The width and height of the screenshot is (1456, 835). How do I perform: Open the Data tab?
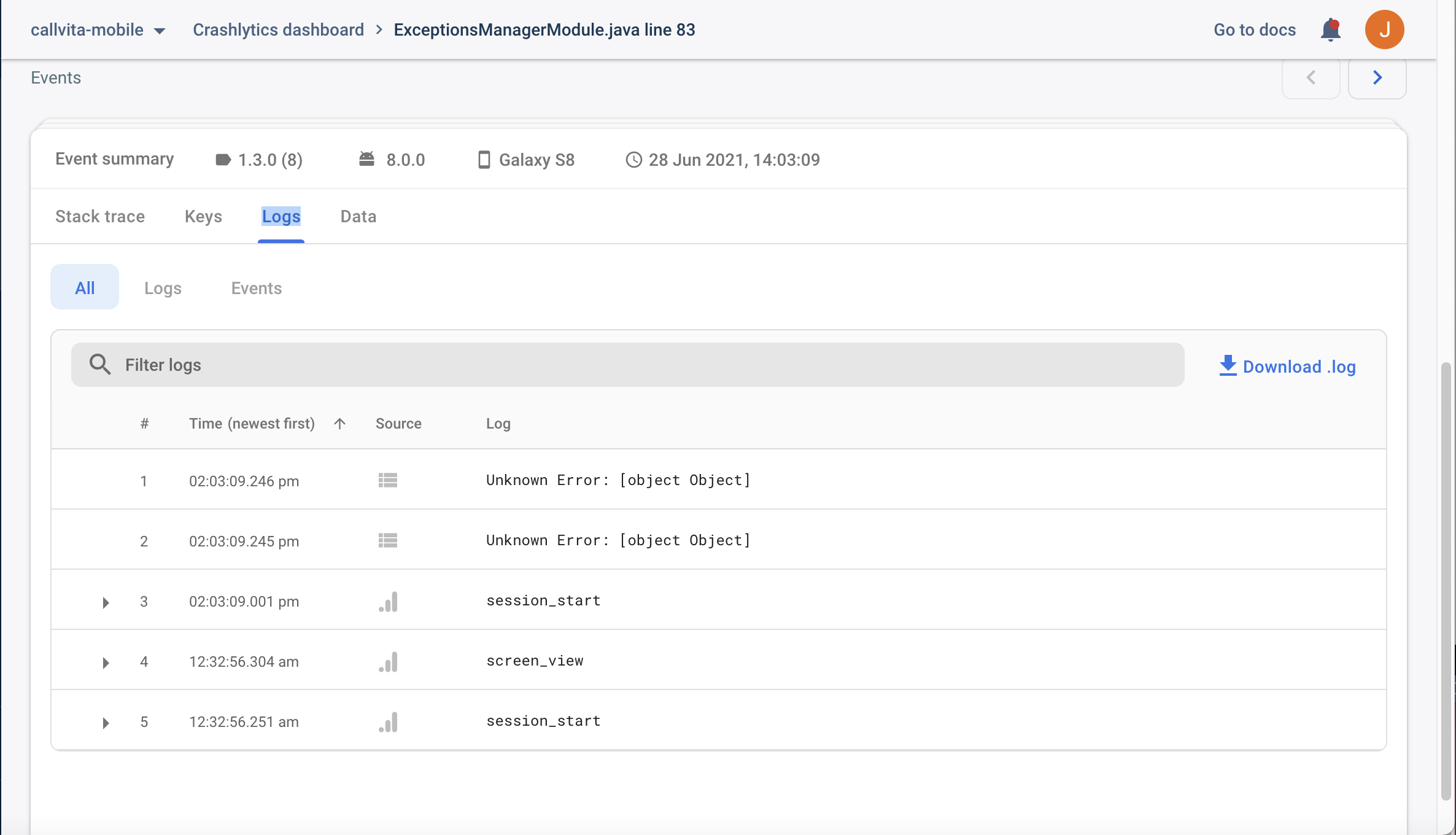[358, 216]
